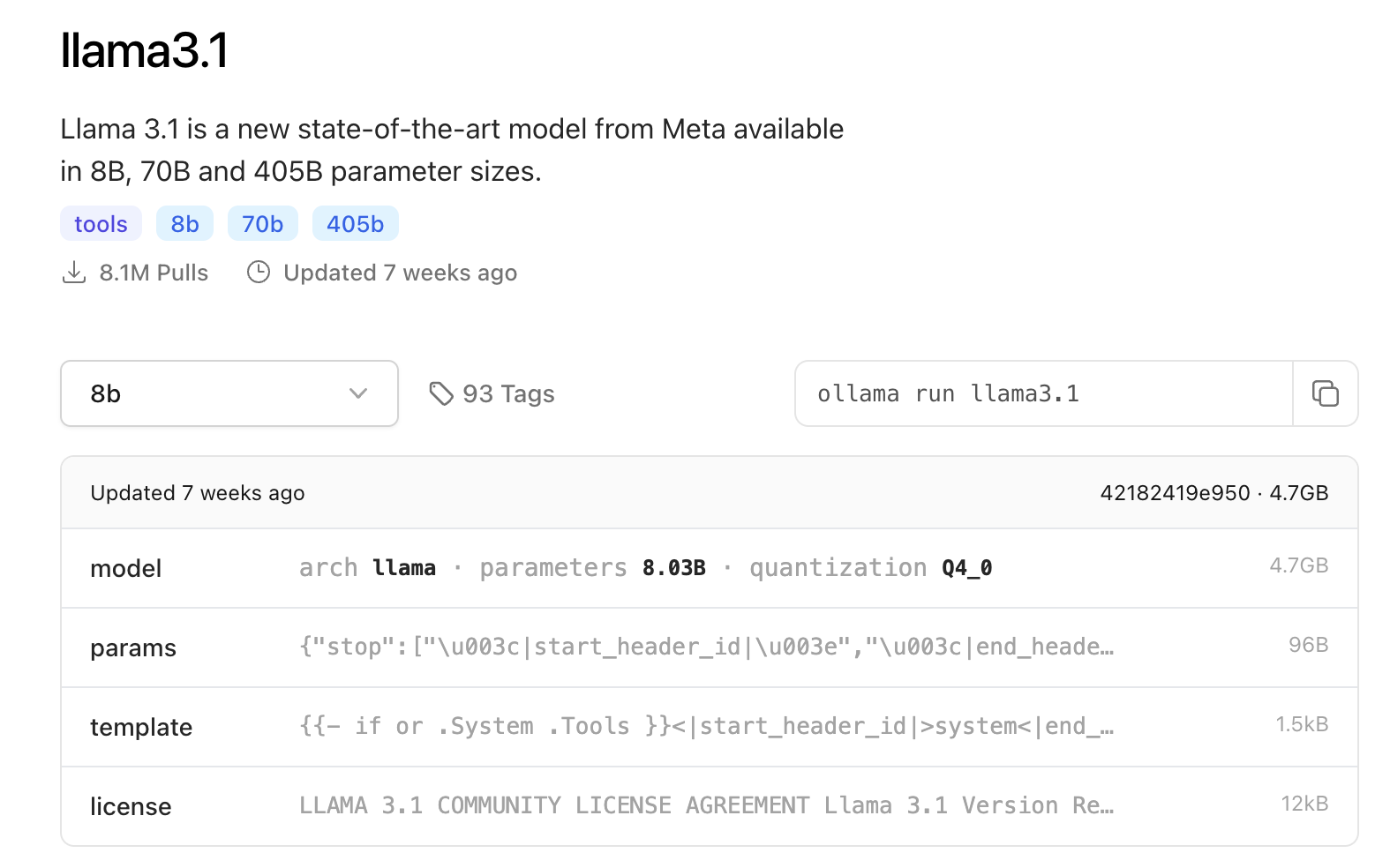Viewport: 1375px width, 868px height.
Task: Copy the ollama run command
Action: [x=1325, y=393]
